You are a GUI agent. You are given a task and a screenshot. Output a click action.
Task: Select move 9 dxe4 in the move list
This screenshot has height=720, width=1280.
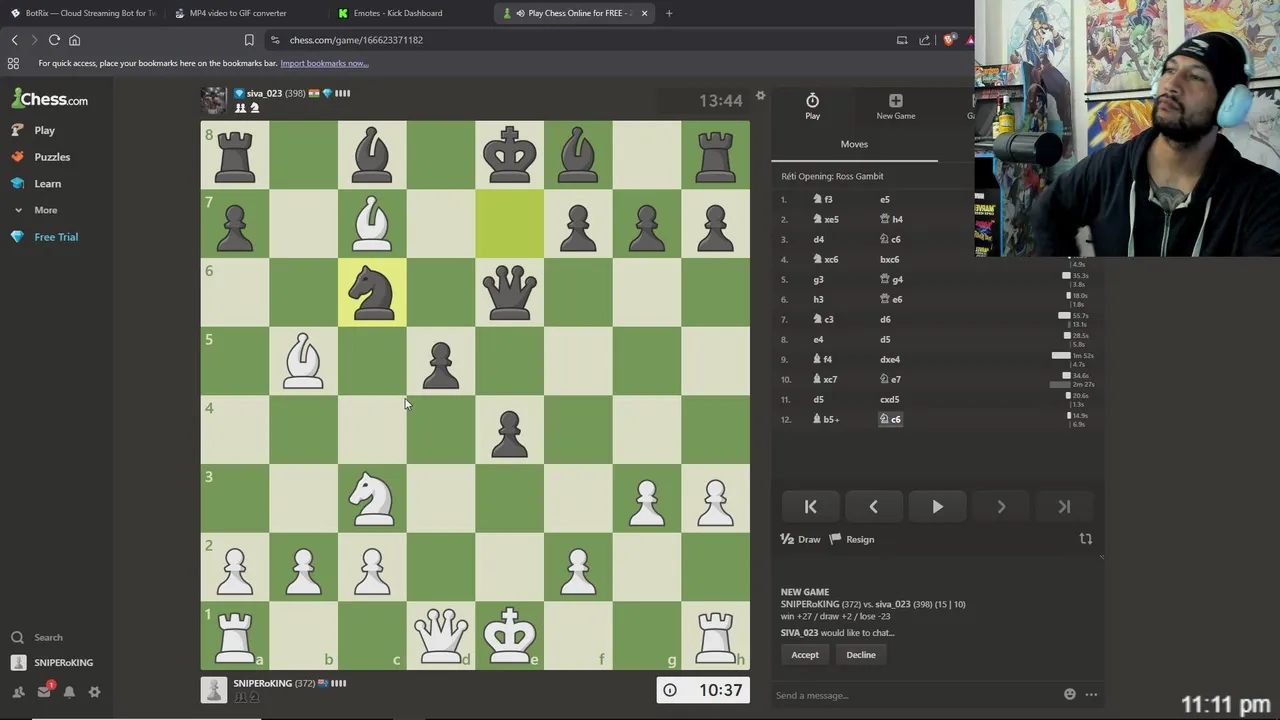[890, 359]
